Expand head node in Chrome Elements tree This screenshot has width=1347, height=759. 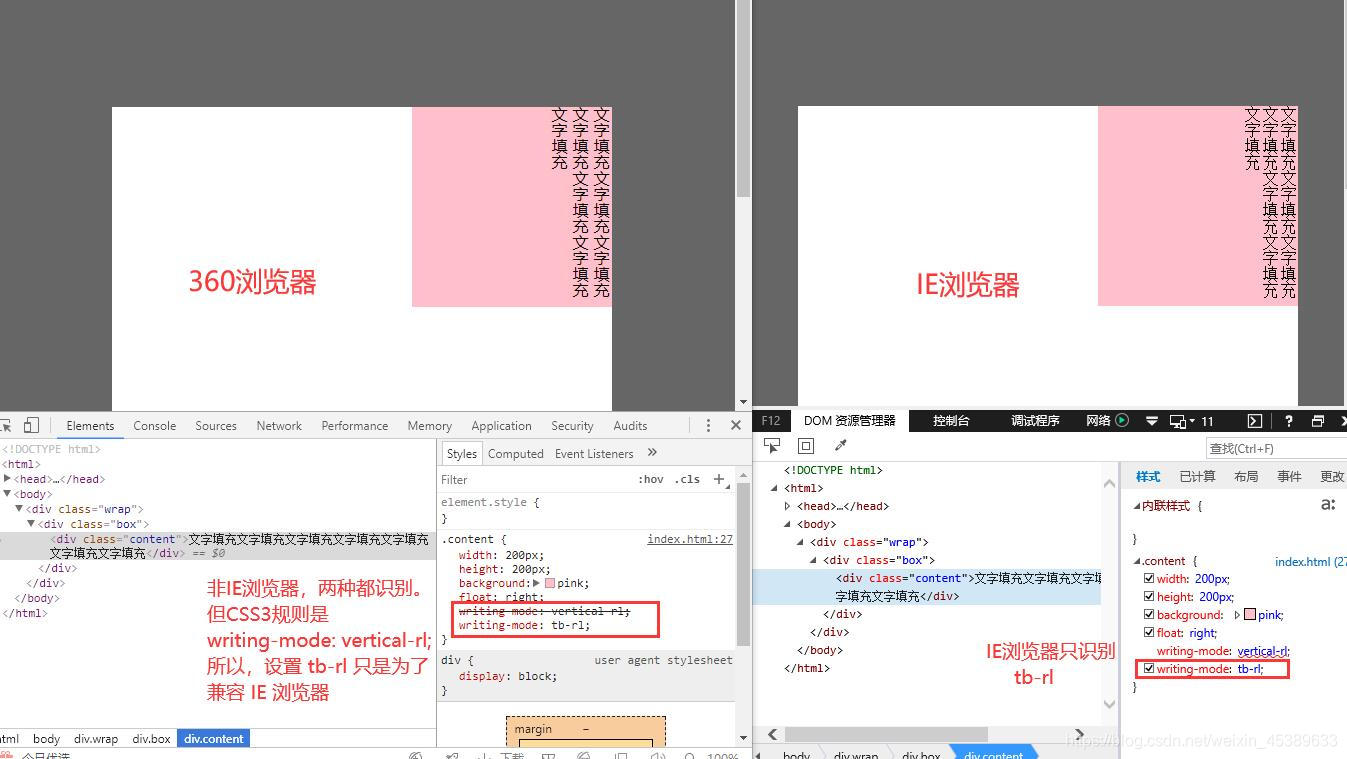point(8,479)
